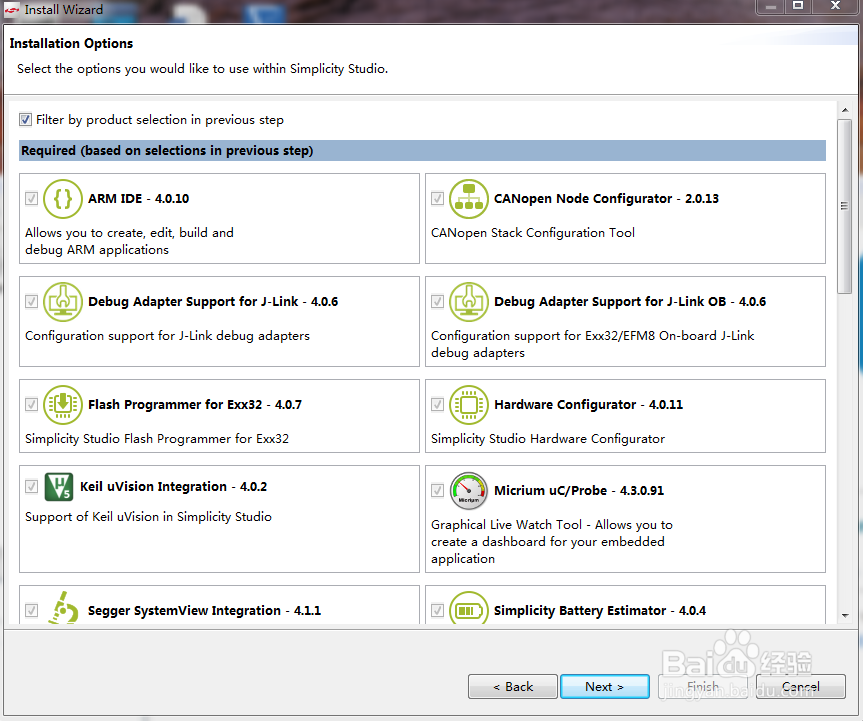Click Keil uVision Integration - 4.0.2 title

173,487
